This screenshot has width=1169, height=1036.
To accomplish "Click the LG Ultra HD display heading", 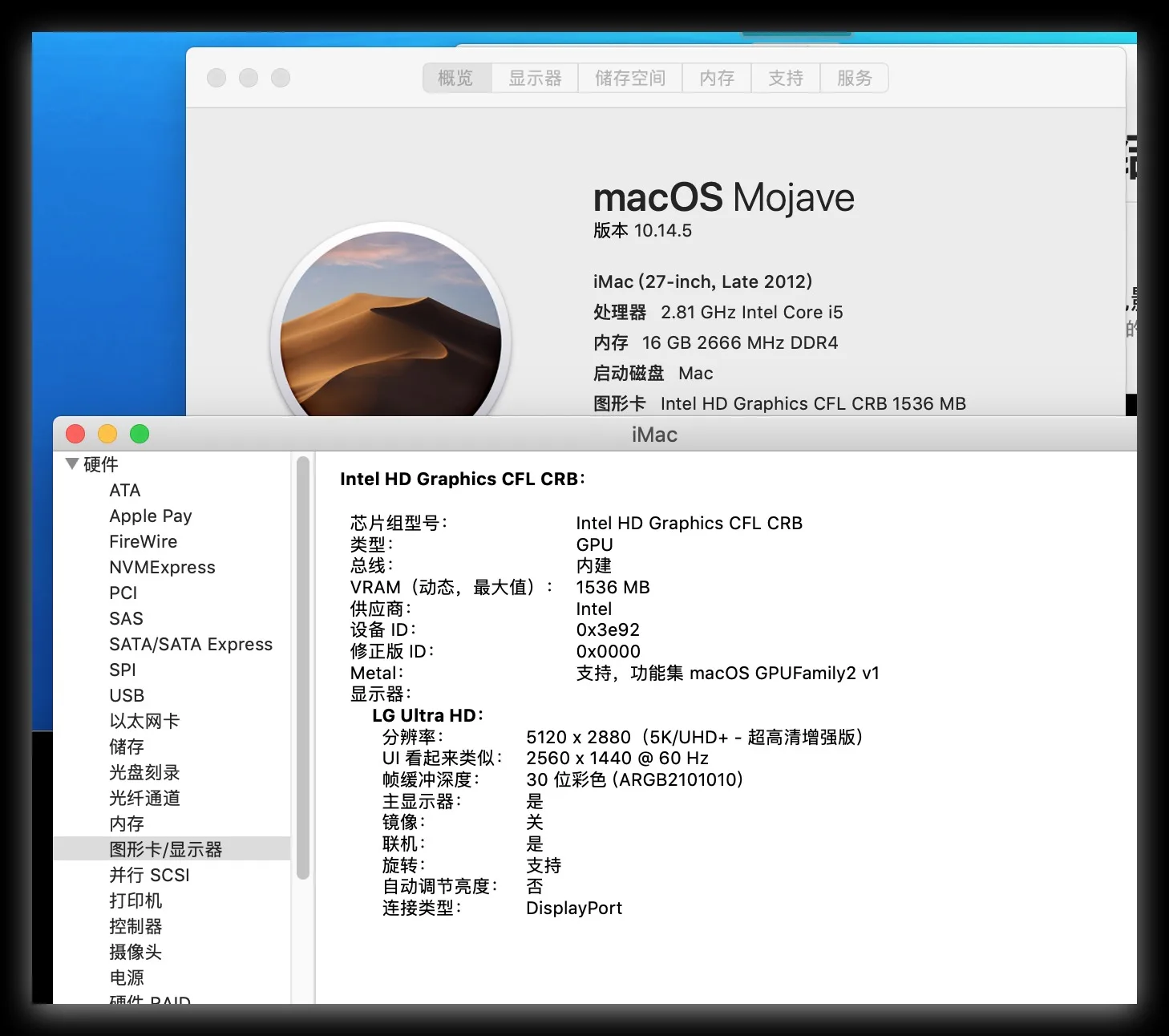I will click(428, 715).
